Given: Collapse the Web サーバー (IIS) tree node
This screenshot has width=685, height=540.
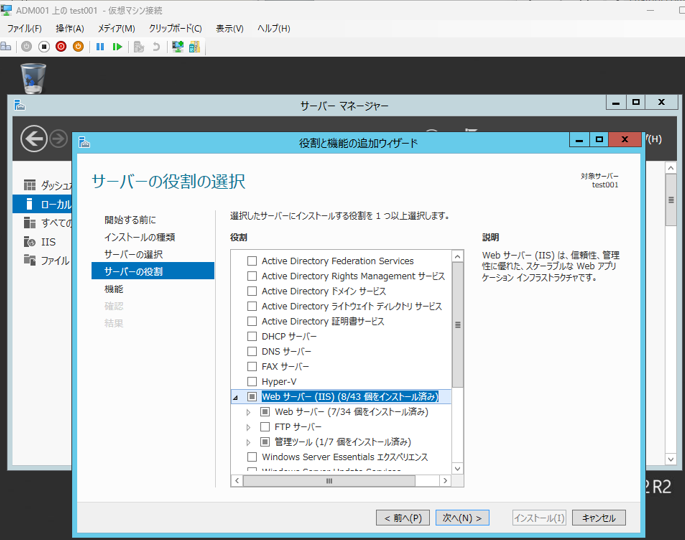Looking at the screenshot, I should click(236, 397).
